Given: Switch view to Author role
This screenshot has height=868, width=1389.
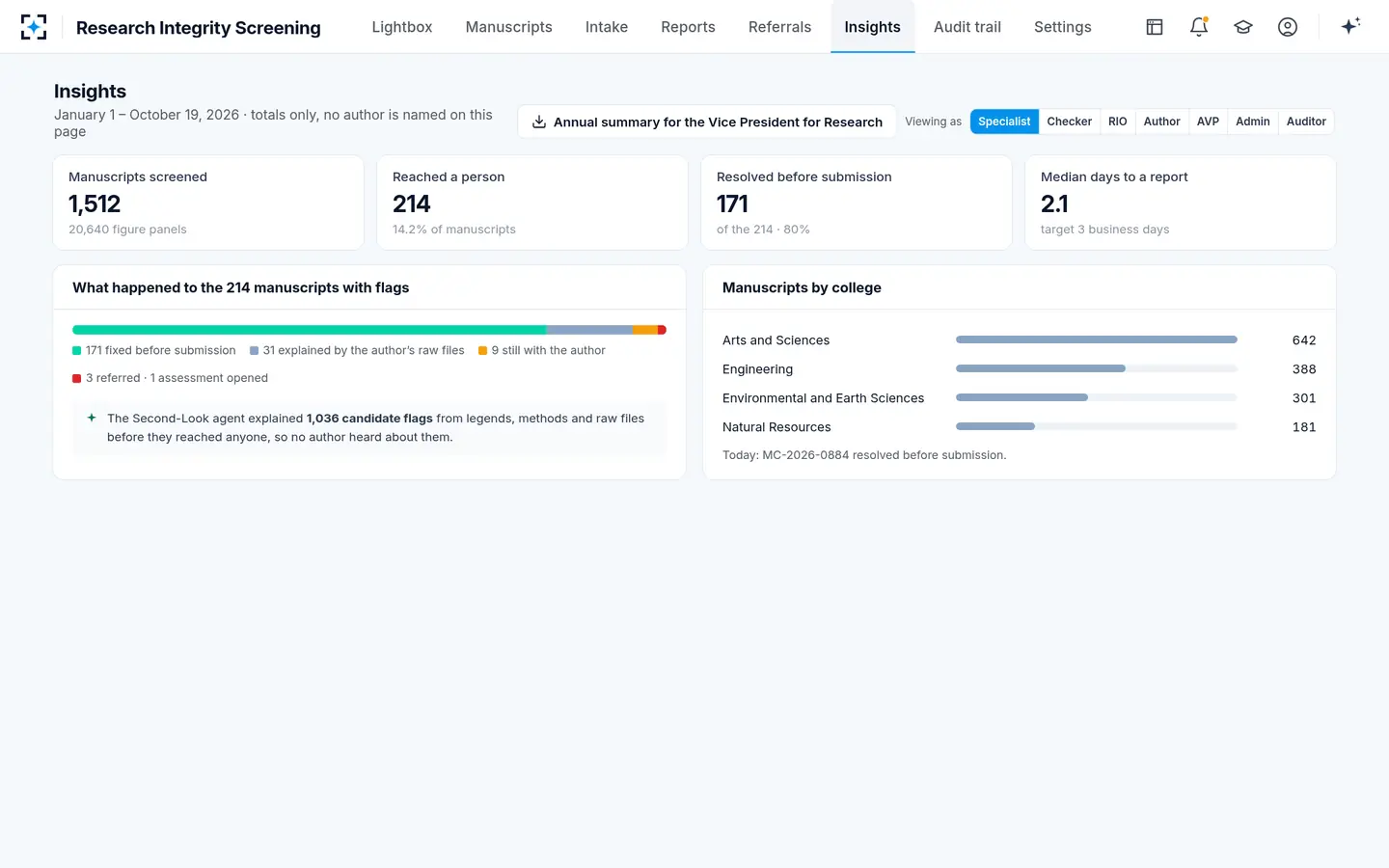Looking at the screenshot, I should pyautogui.click(x=1162, y=122).
